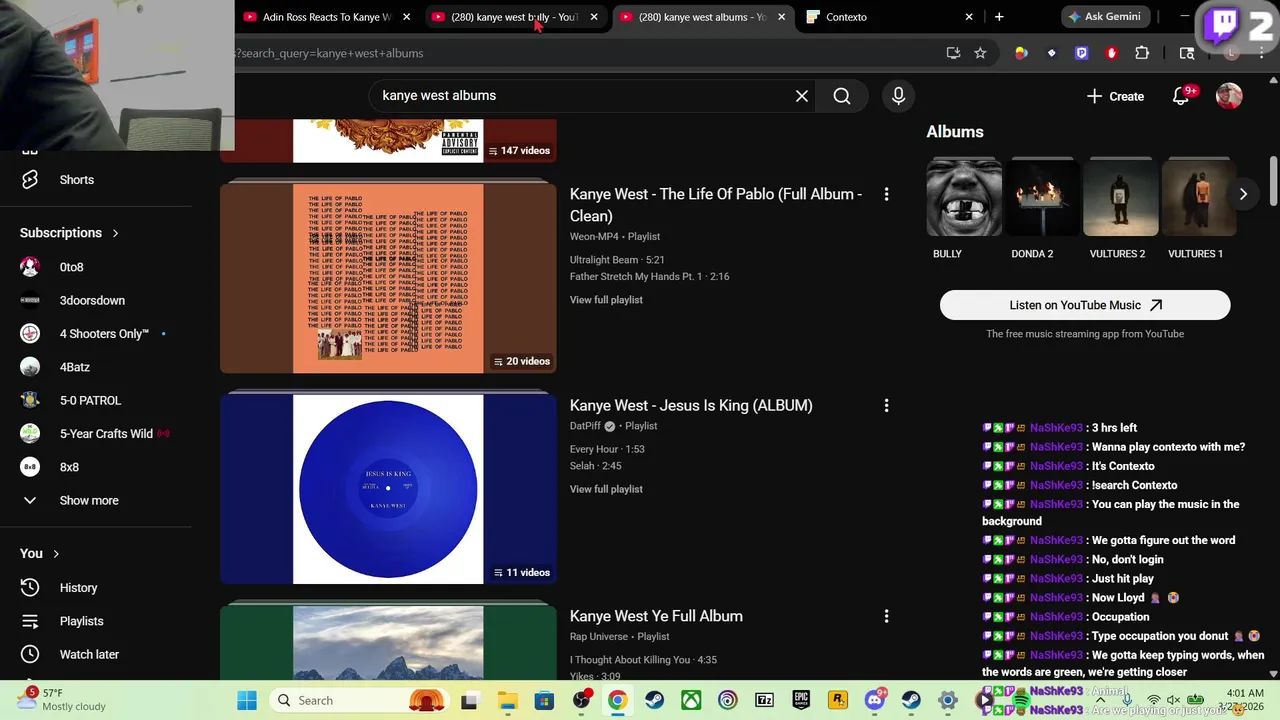The image size is (1280, 720).
Task: Close the Contexto tab
Action: 969,17
